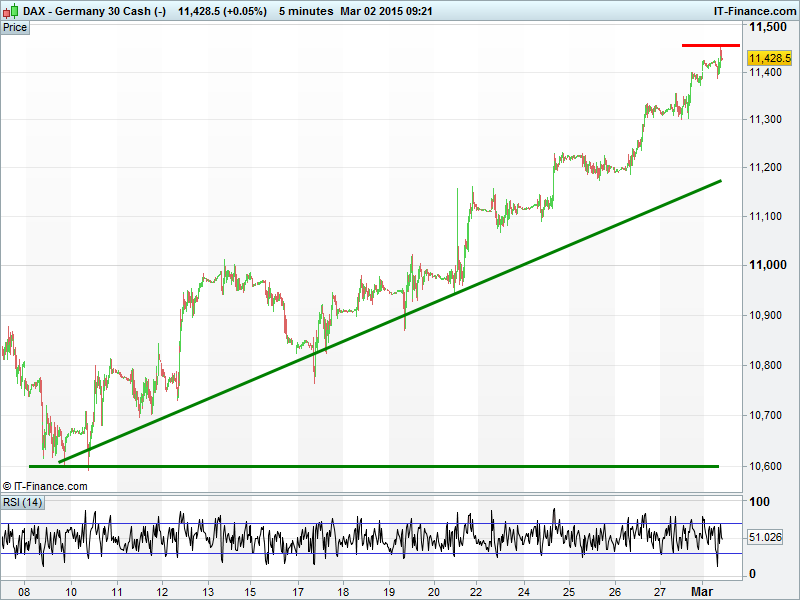Click the 11,000 price axis label

tap(769, 265)
